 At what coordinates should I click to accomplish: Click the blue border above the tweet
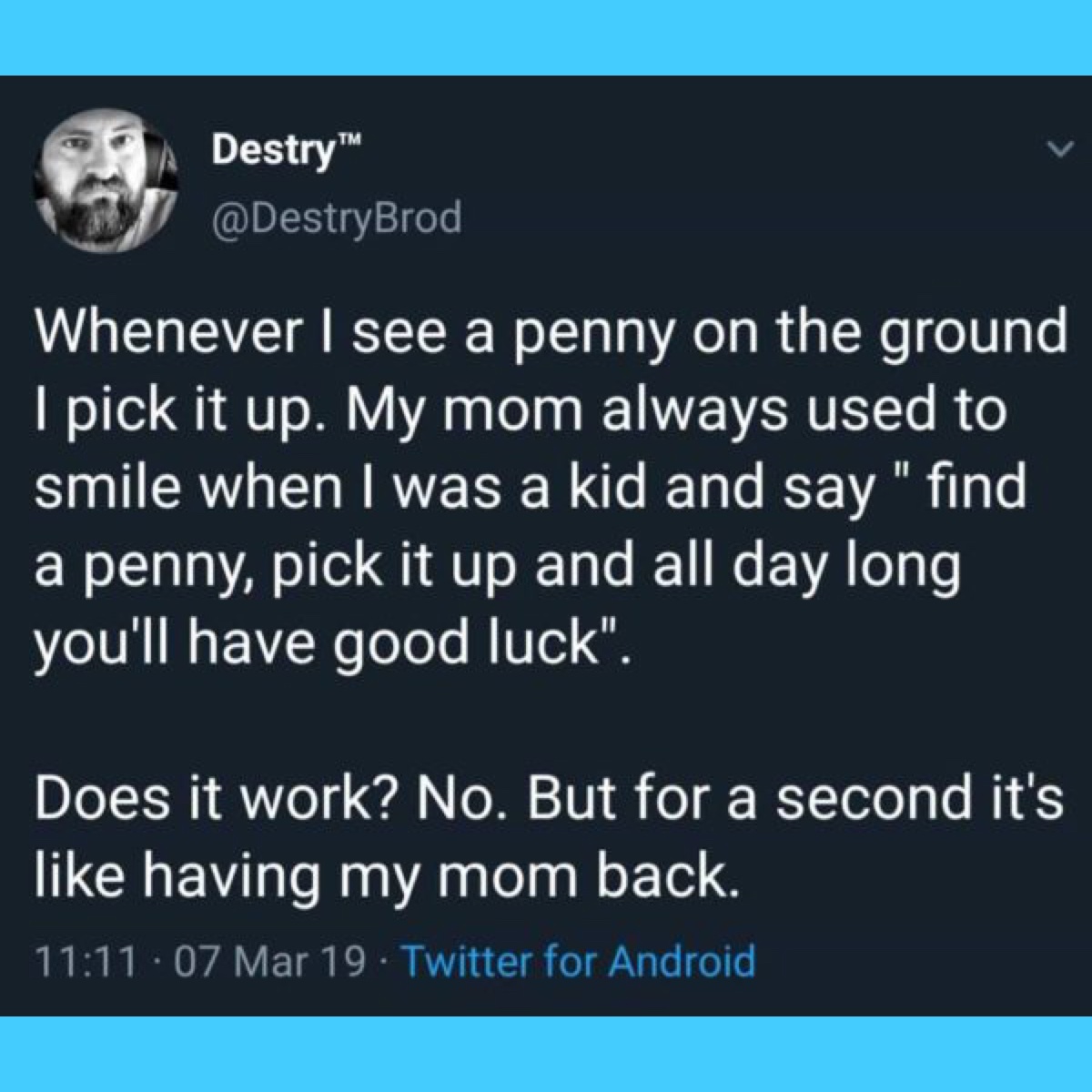click(546, 36)
